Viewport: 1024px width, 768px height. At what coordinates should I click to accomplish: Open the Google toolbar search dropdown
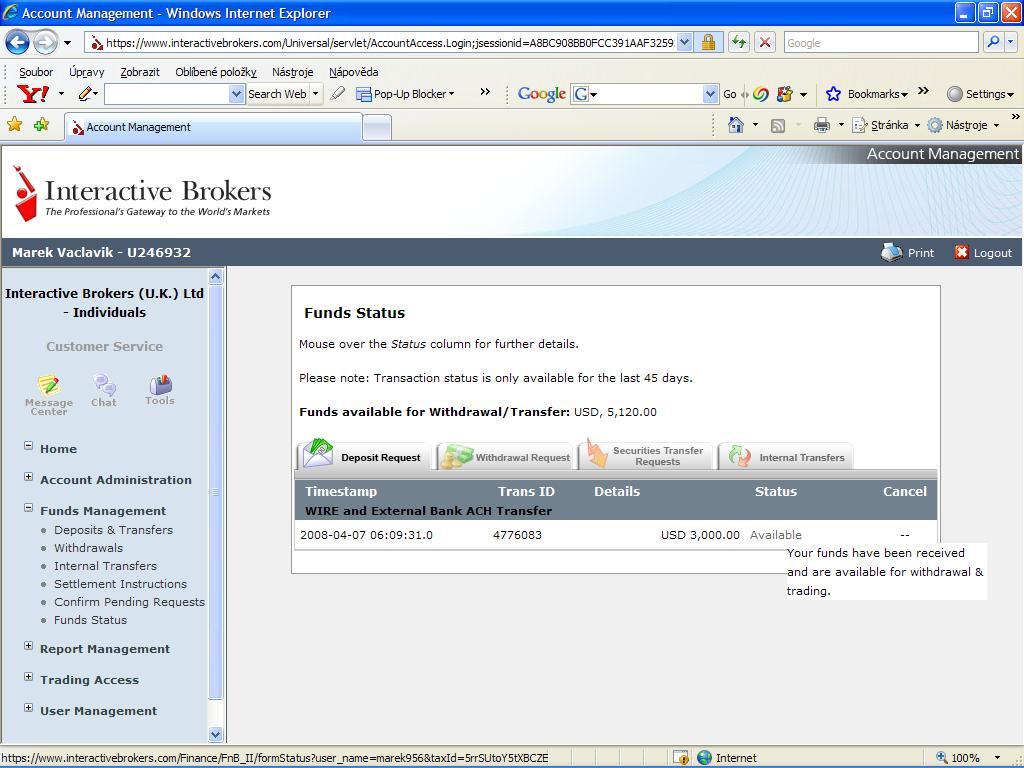click(x=711, y=94)
